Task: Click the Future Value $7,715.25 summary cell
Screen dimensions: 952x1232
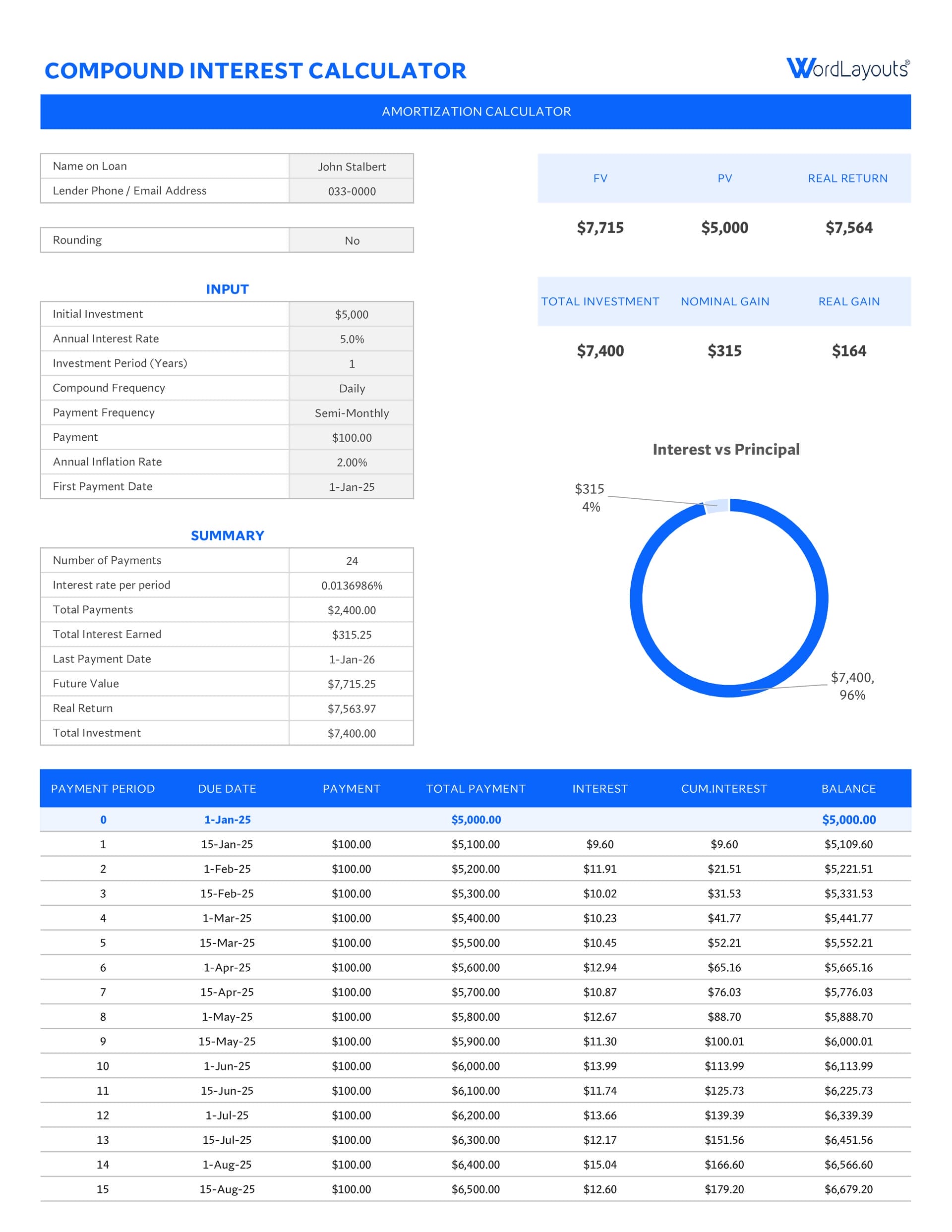Action: (351, 684)
